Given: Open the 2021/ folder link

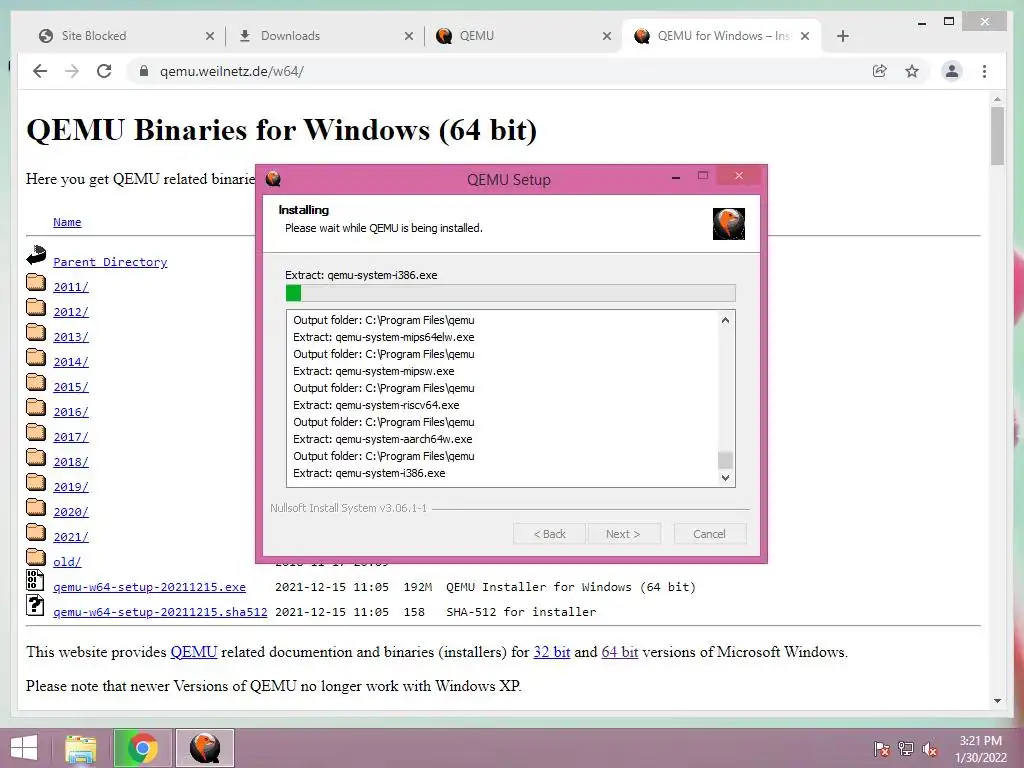Looking at the screenshot, I should [x=71, y=537].
